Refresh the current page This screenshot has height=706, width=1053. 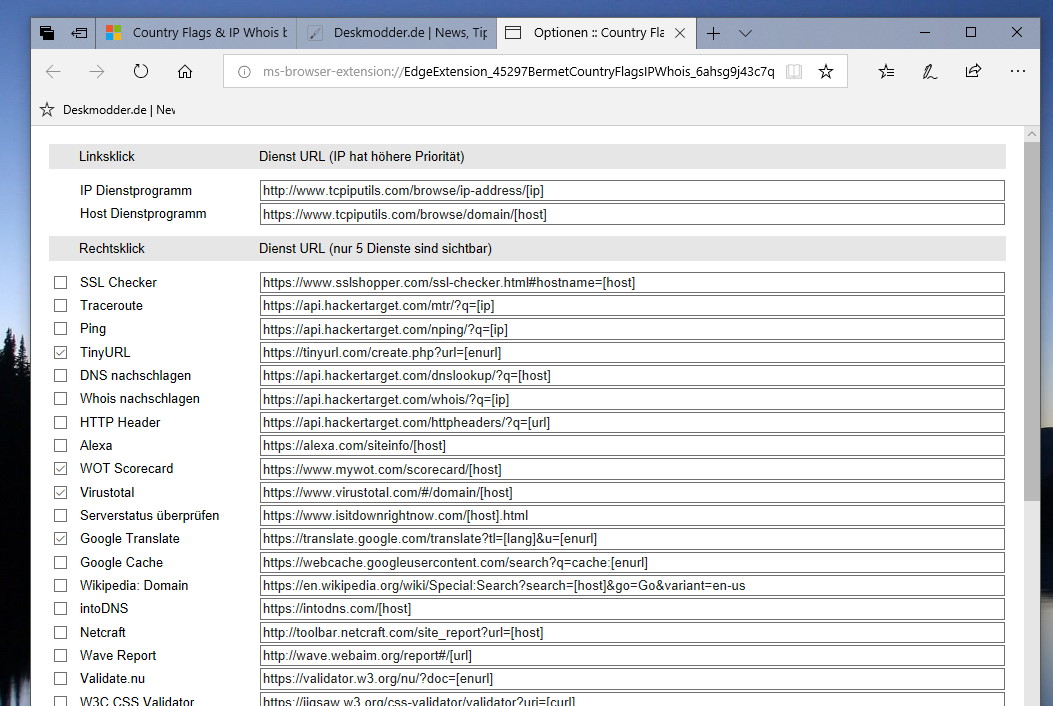pos(140,71)
